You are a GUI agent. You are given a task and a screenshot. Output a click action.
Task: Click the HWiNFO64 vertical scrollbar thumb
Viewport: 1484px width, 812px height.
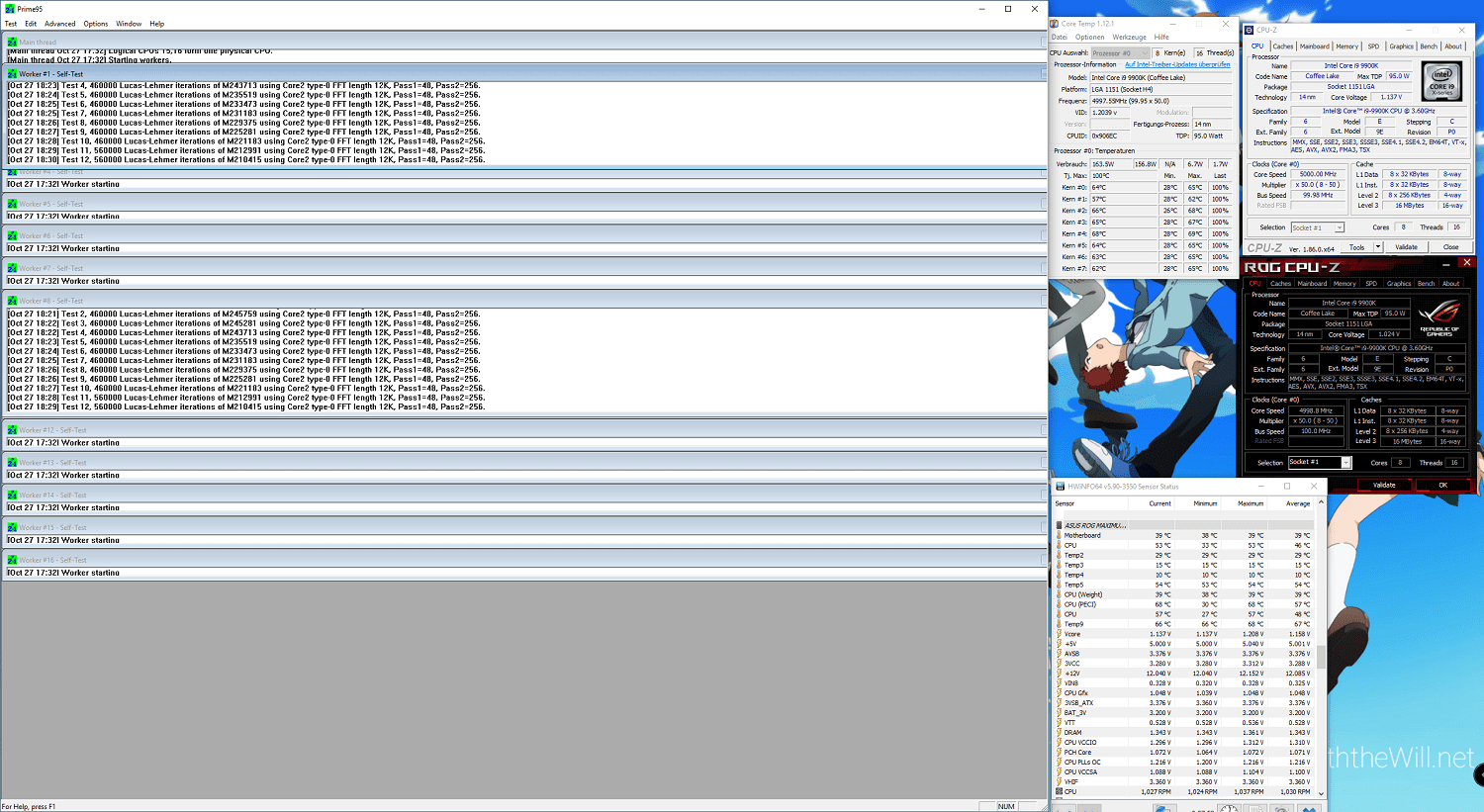click(x=1320, y=655)
